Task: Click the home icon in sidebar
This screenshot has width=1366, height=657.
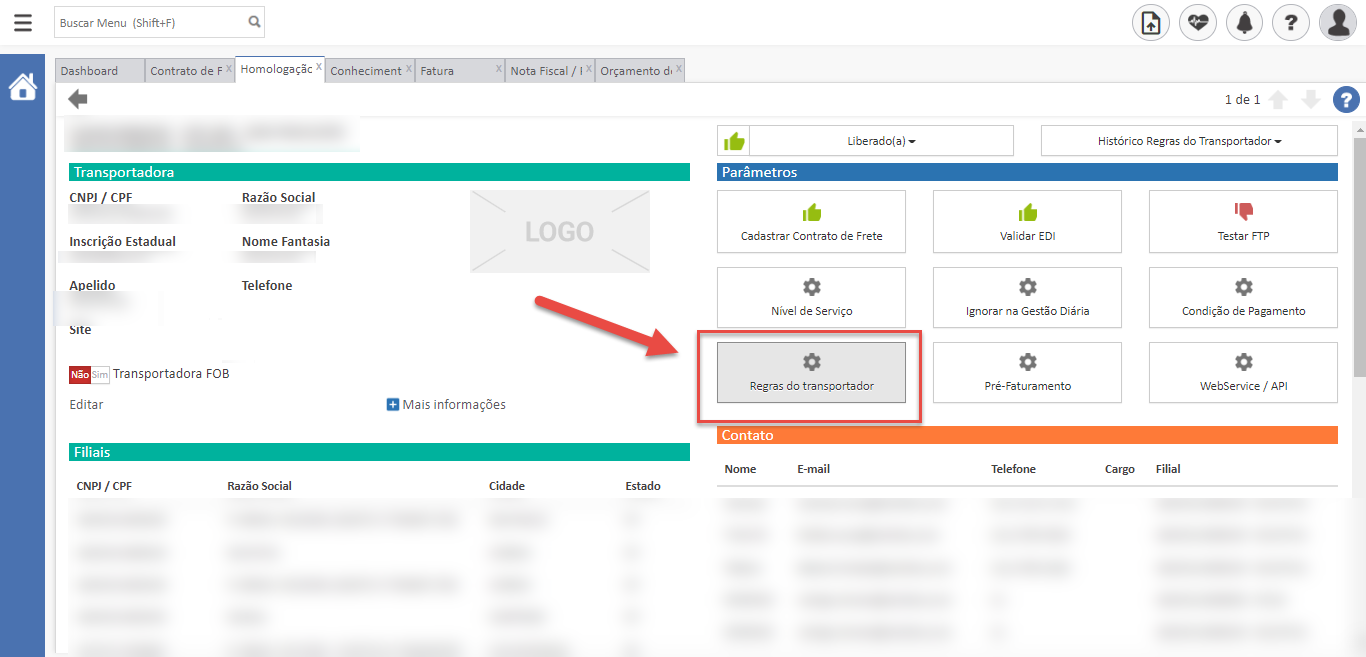Action: coord(22,88)
